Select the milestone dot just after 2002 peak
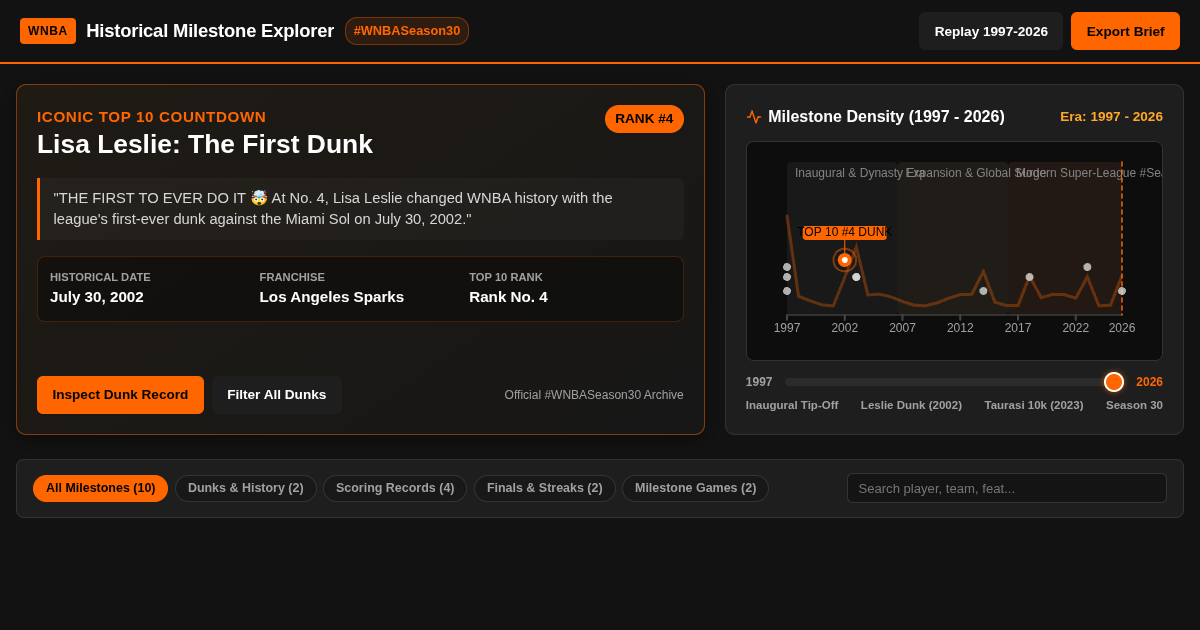This screenshot has width=1200, height=630. click(x=856, y=277)
